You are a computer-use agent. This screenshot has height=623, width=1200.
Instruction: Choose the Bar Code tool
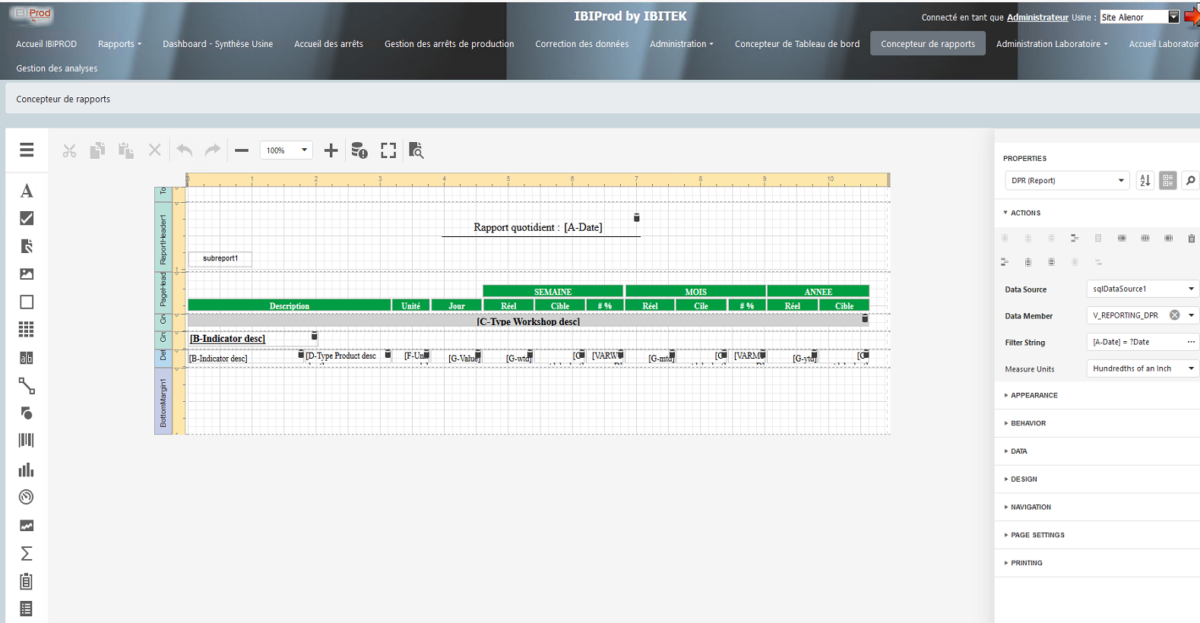pos(26,439)
